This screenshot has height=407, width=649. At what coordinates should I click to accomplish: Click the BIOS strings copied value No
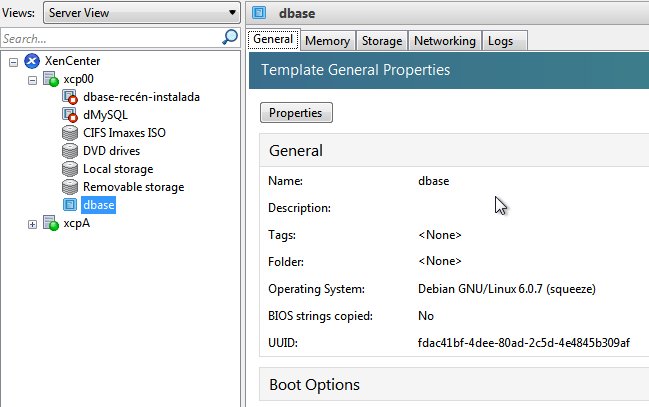(426, 316)
